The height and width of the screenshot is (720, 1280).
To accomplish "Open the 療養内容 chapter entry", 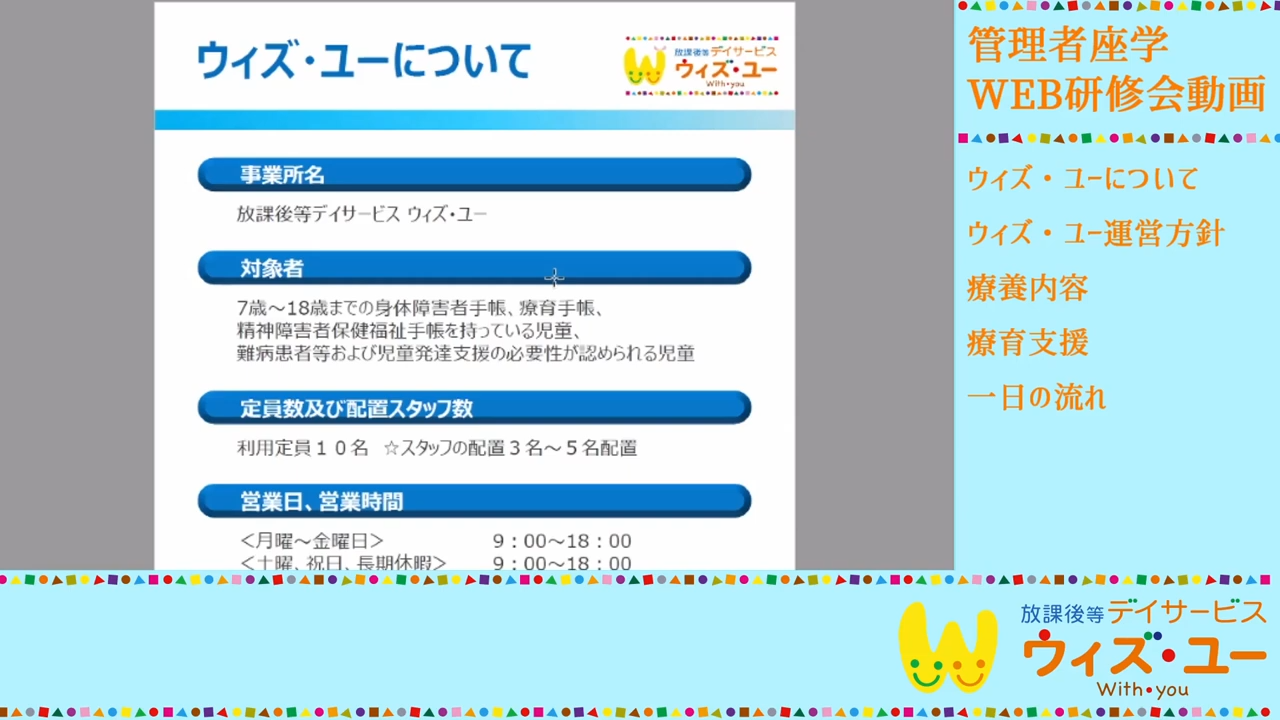I will pyautogui.click(x=1027, y=288).
